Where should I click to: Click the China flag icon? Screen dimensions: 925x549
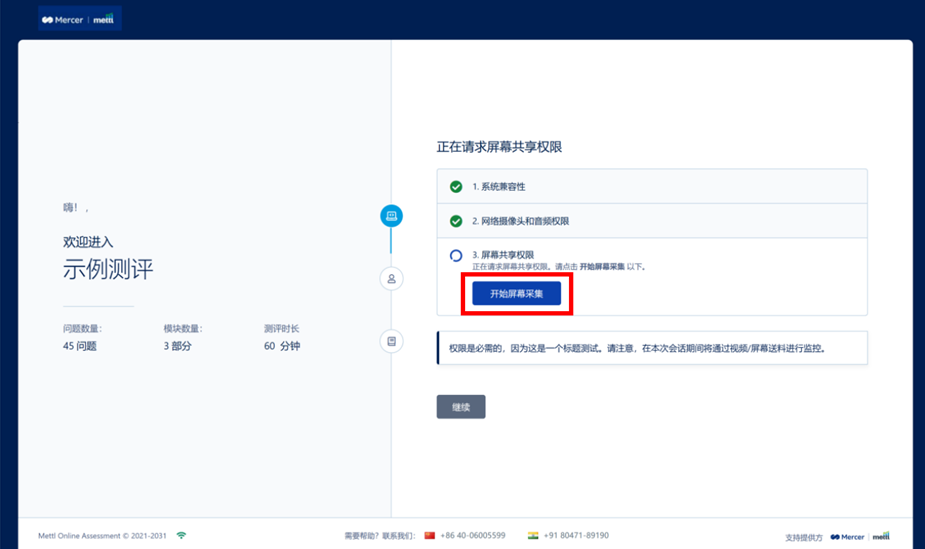tap(430, 536)
